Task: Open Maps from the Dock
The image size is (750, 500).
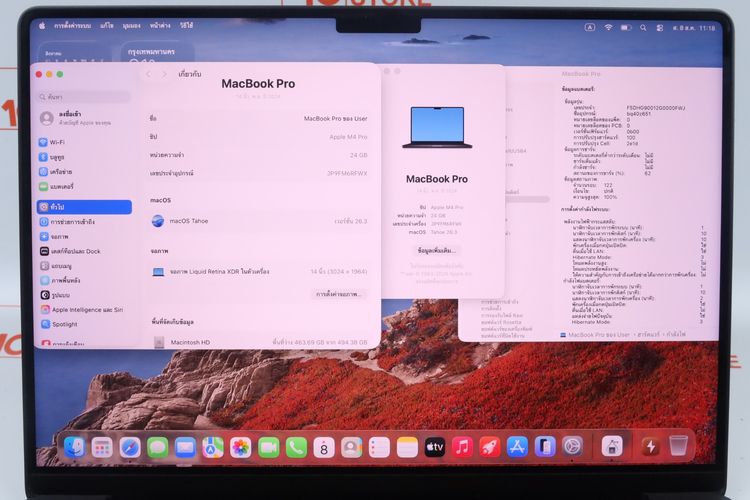Action: (213, 448)
